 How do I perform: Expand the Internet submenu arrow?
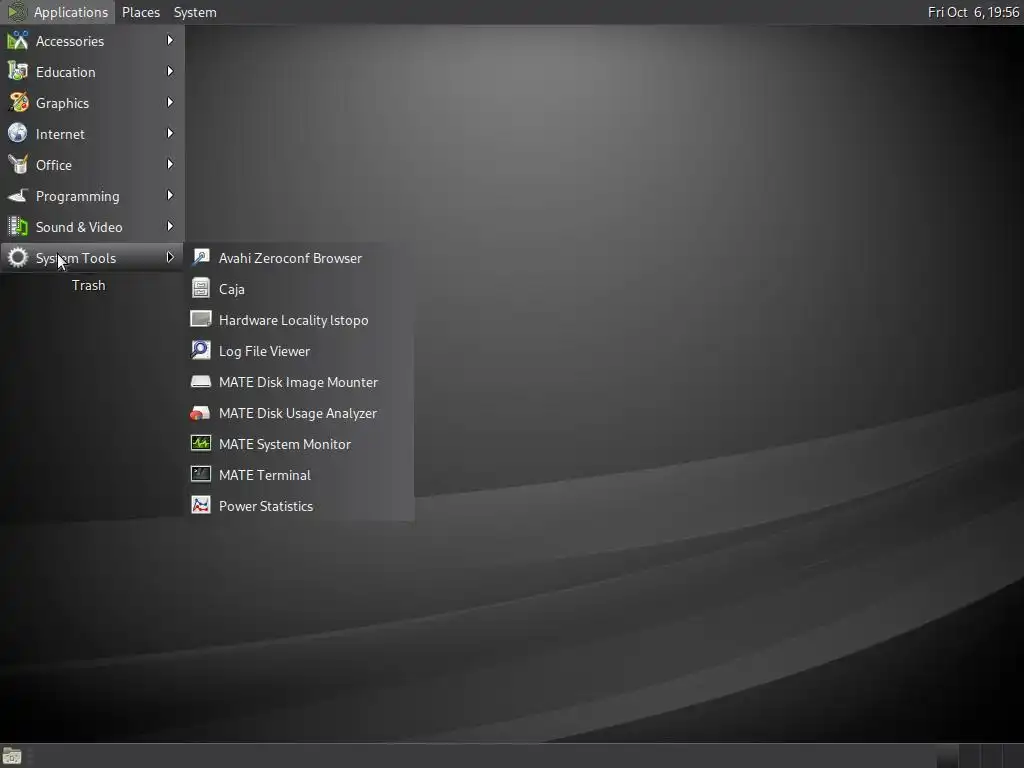tap(170, 133)
